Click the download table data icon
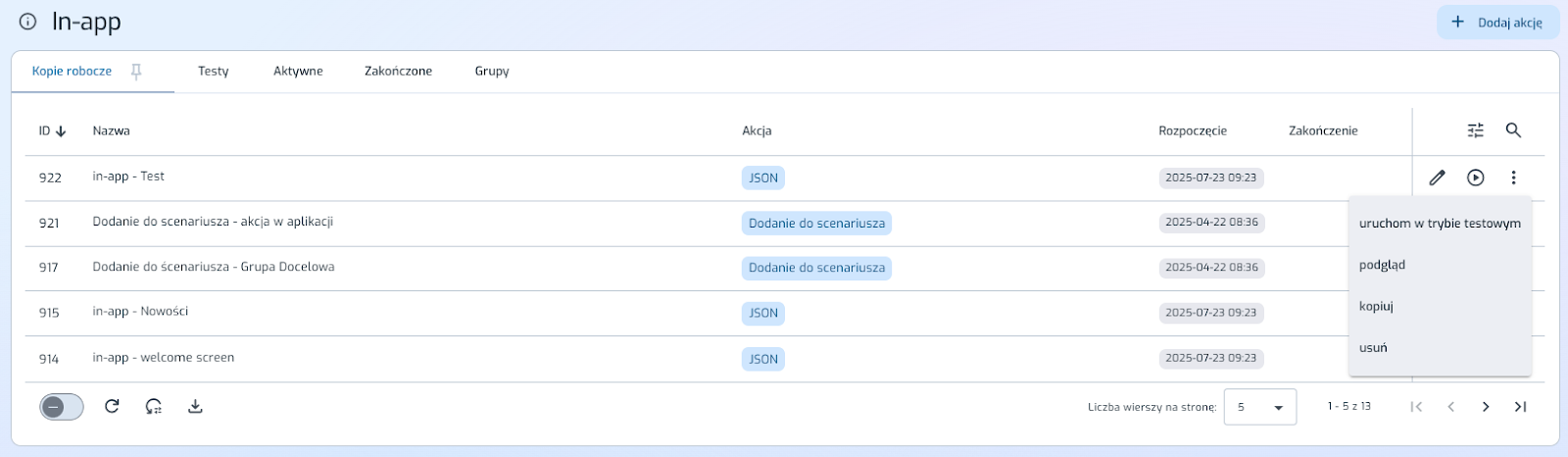This screenshot has height=457, width=1568. [x=195, y=406]
